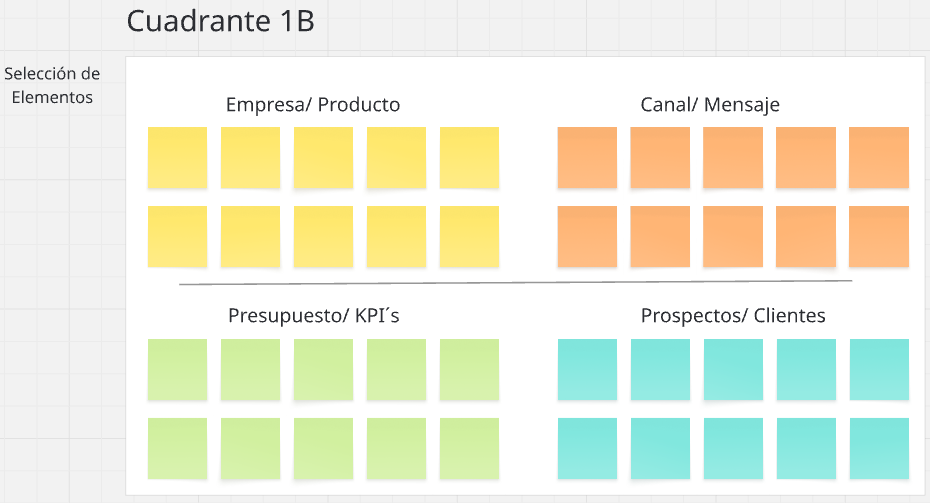Select the "Cuadrante 1B" title text

coord(220,21)
